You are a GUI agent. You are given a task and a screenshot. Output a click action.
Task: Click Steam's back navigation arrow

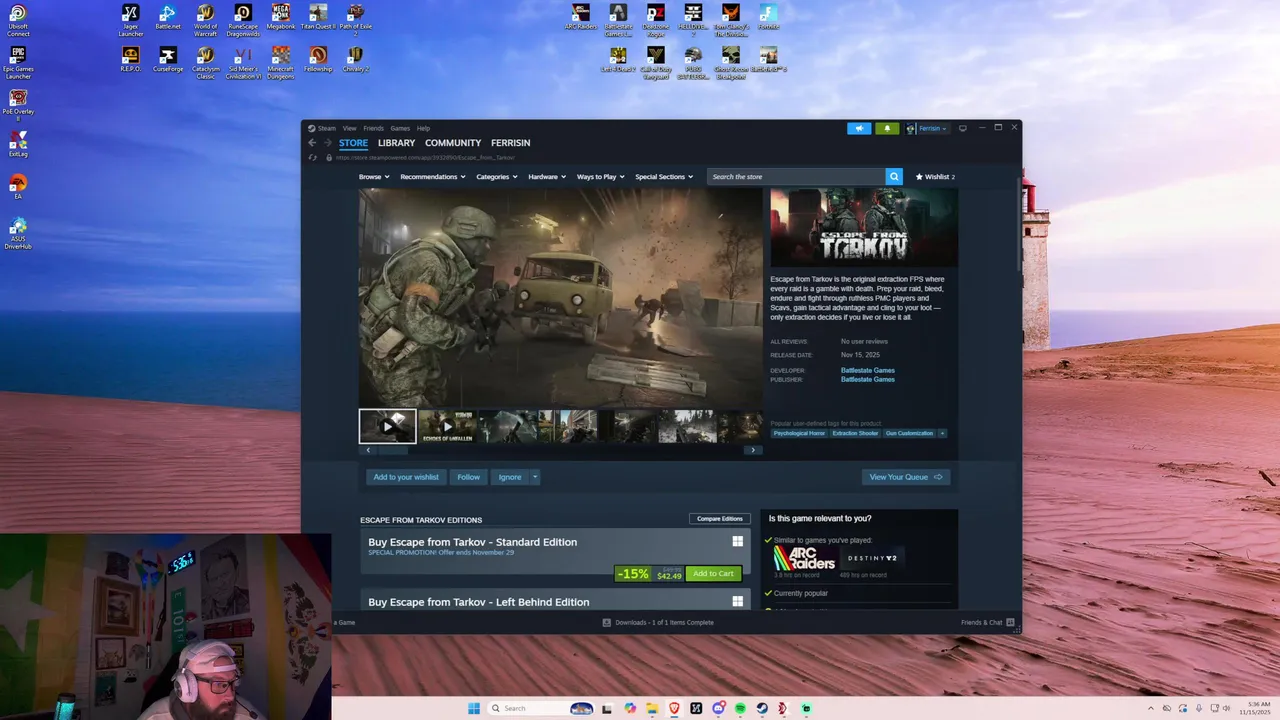click(312, 143)
